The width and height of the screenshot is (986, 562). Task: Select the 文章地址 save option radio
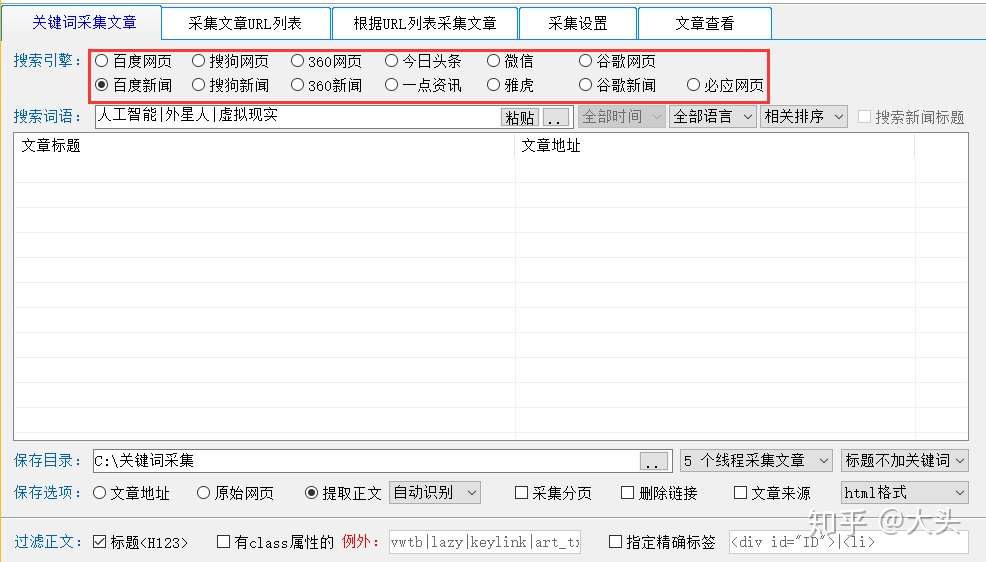pyautogui.click(x=99, y=493)
